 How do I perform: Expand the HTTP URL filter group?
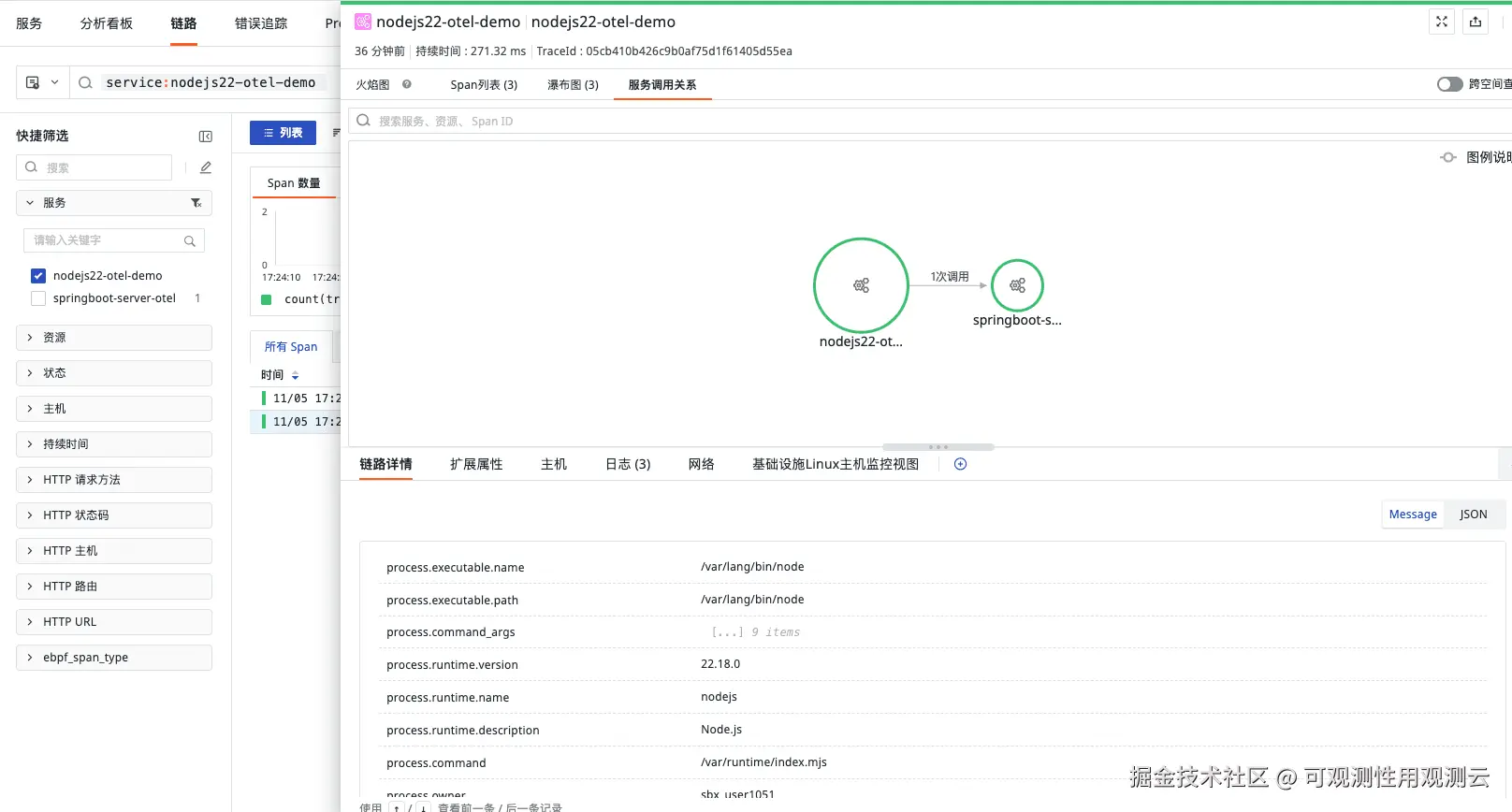click(x=114, y=622)
